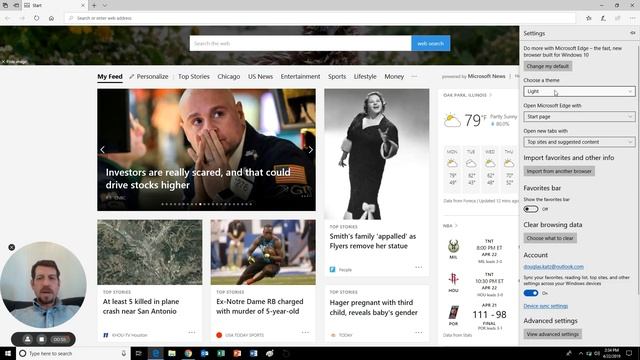
Task: Click the more categories ellipsis in feed navigation
Action: point(414,76)
